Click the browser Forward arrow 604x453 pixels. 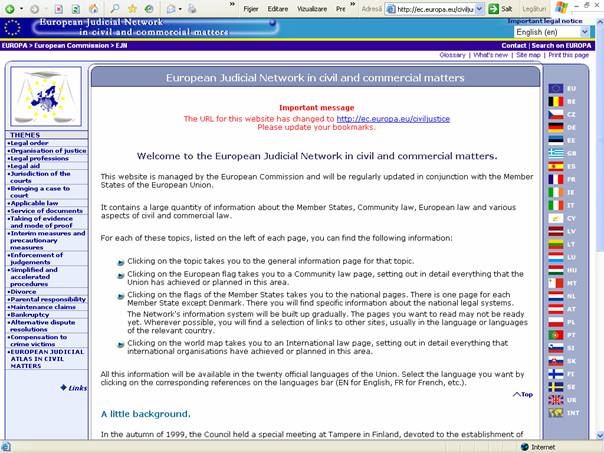point(34,9)
